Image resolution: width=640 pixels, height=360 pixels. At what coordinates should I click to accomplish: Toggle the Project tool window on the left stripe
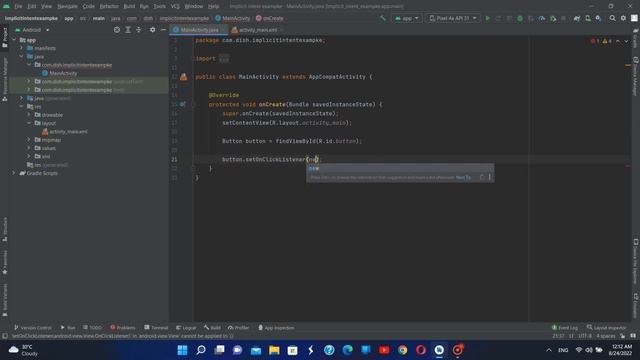tap(4, 38)
